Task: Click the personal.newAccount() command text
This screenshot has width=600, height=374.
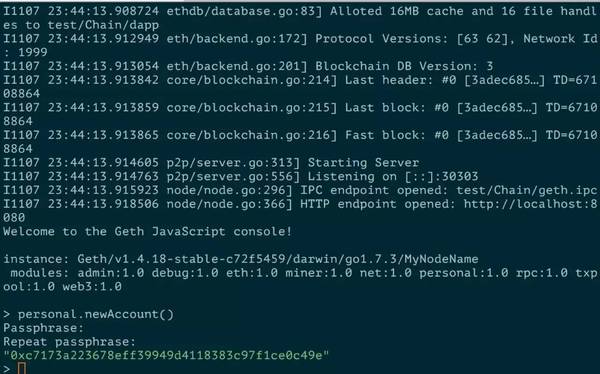Action: (96, 314)
